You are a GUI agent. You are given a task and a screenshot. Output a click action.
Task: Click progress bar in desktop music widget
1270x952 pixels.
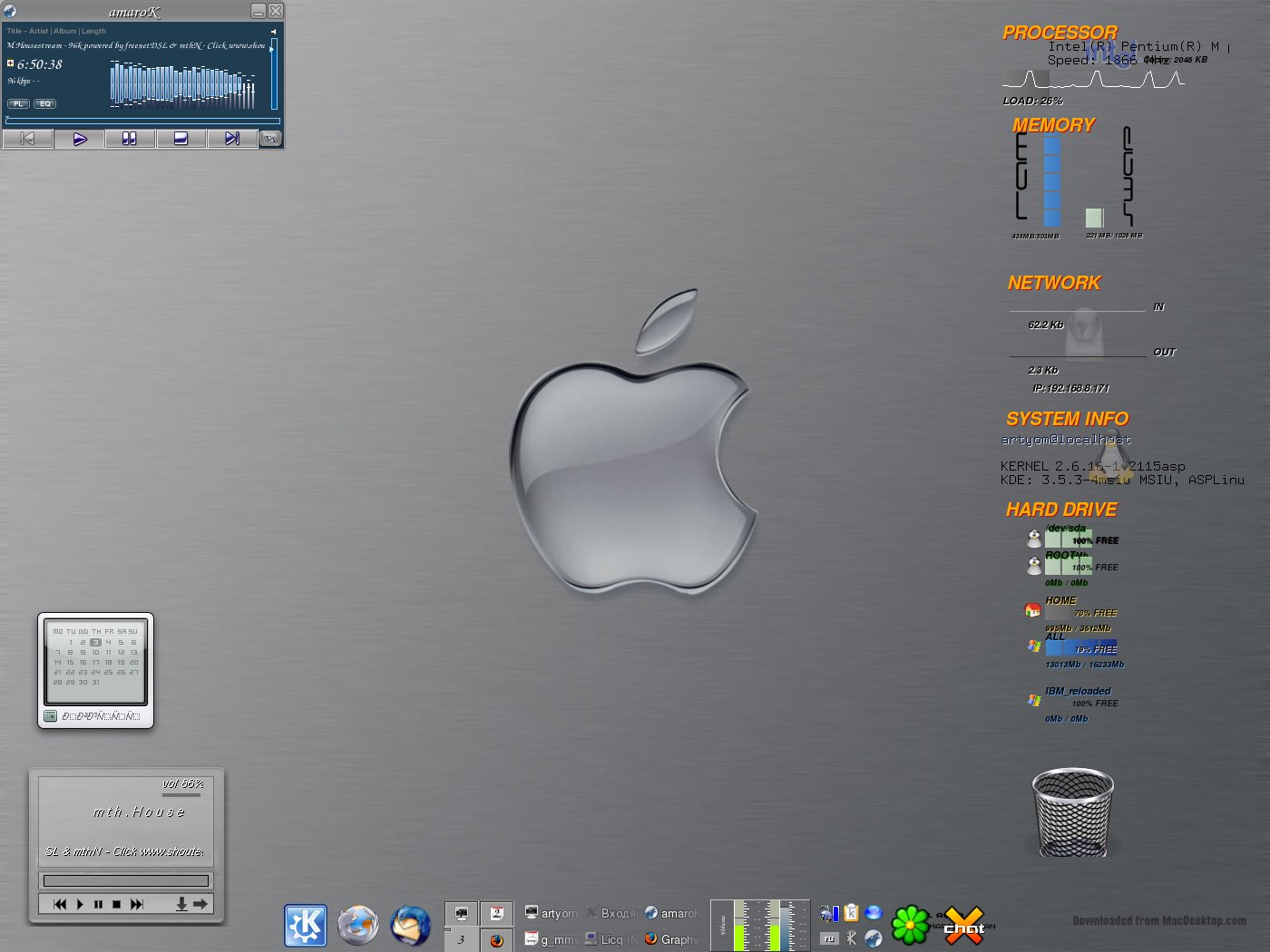point(126,880)
